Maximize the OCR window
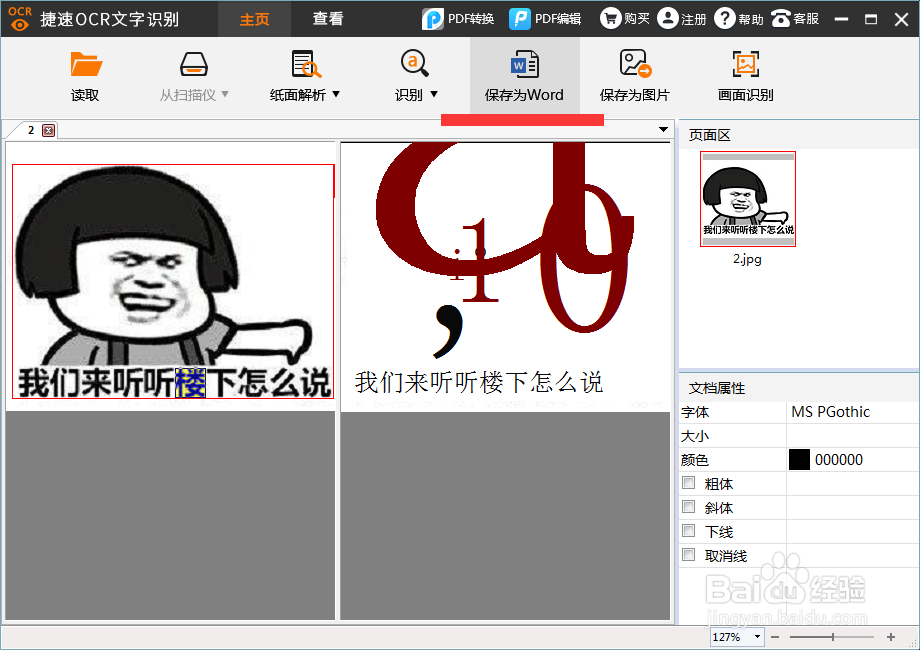Viewport: 920px width, 650px height. point(871,19)
